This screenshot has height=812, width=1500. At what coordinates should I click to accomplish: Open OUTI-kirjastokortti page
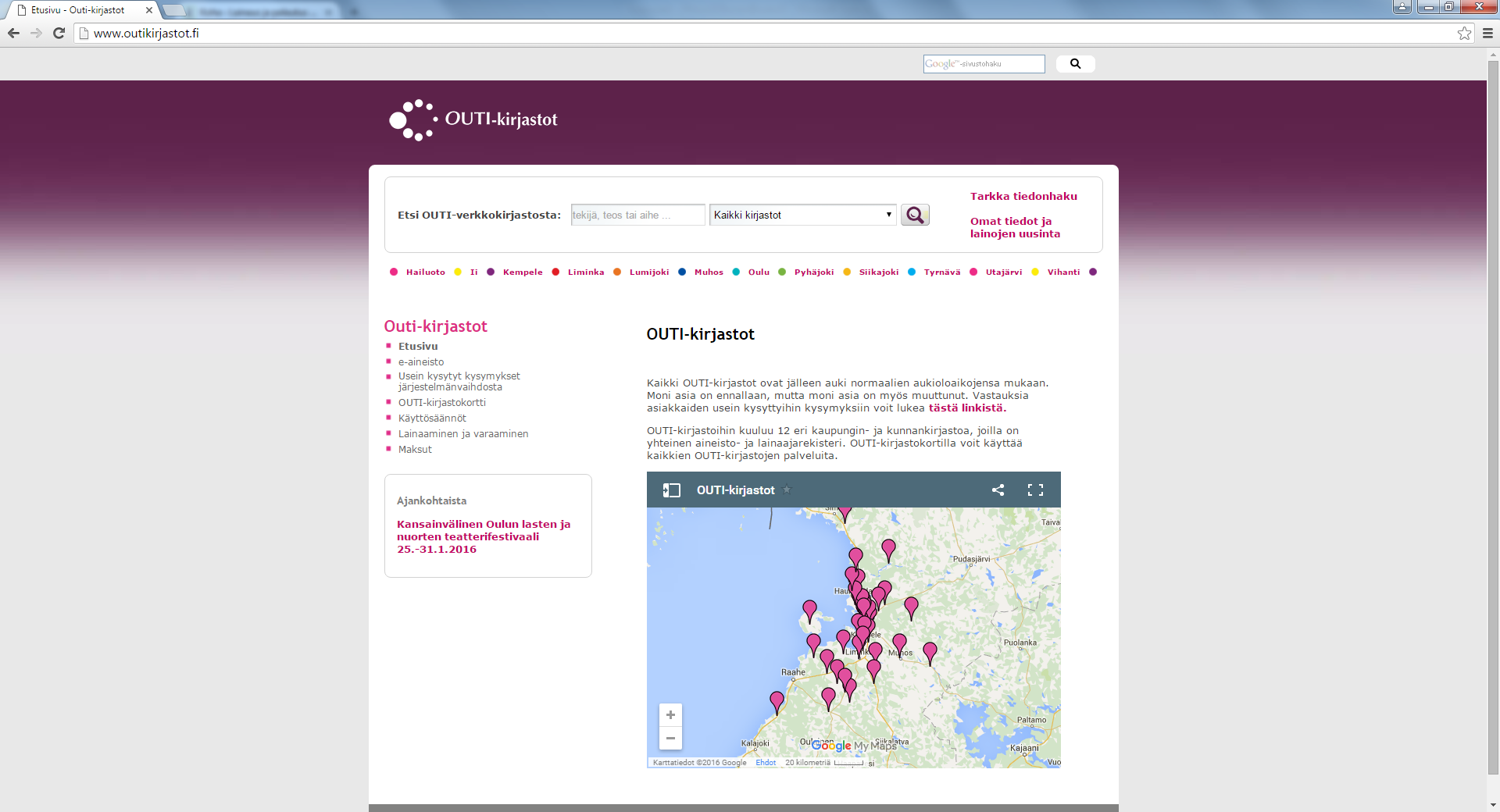point(442,402)
